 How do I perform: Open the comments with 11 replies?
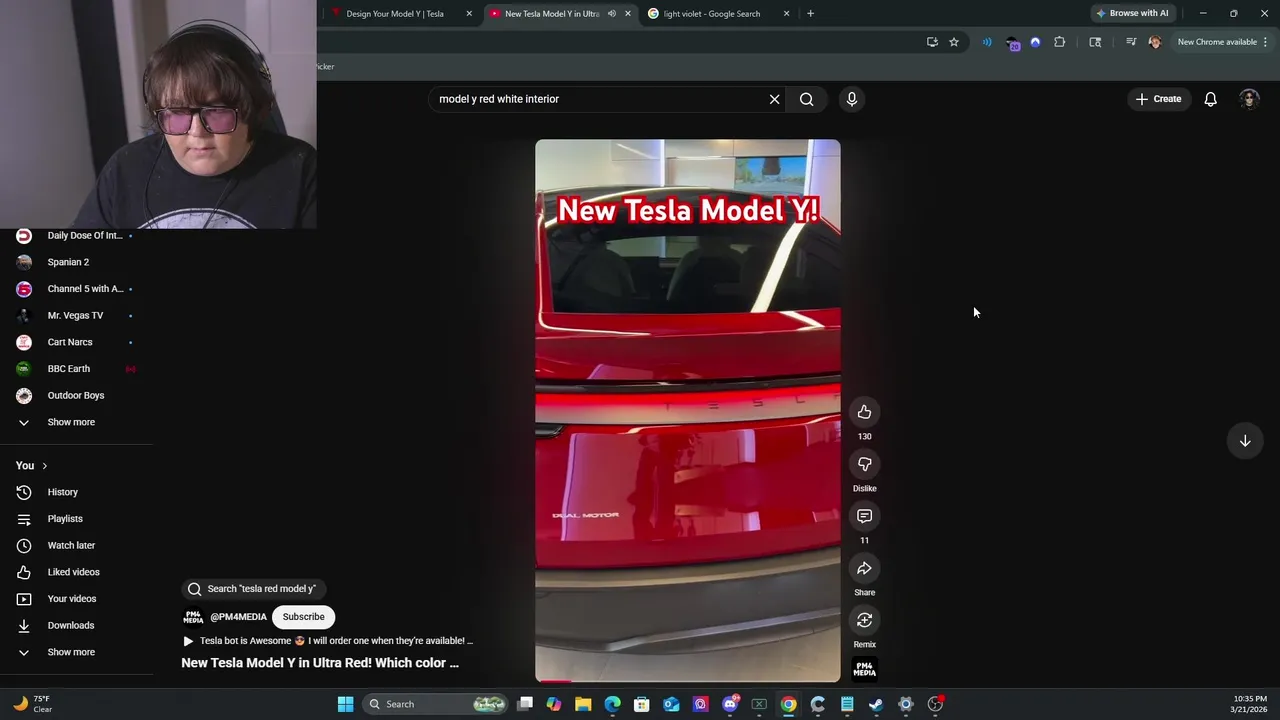click(x=864, y=516)
